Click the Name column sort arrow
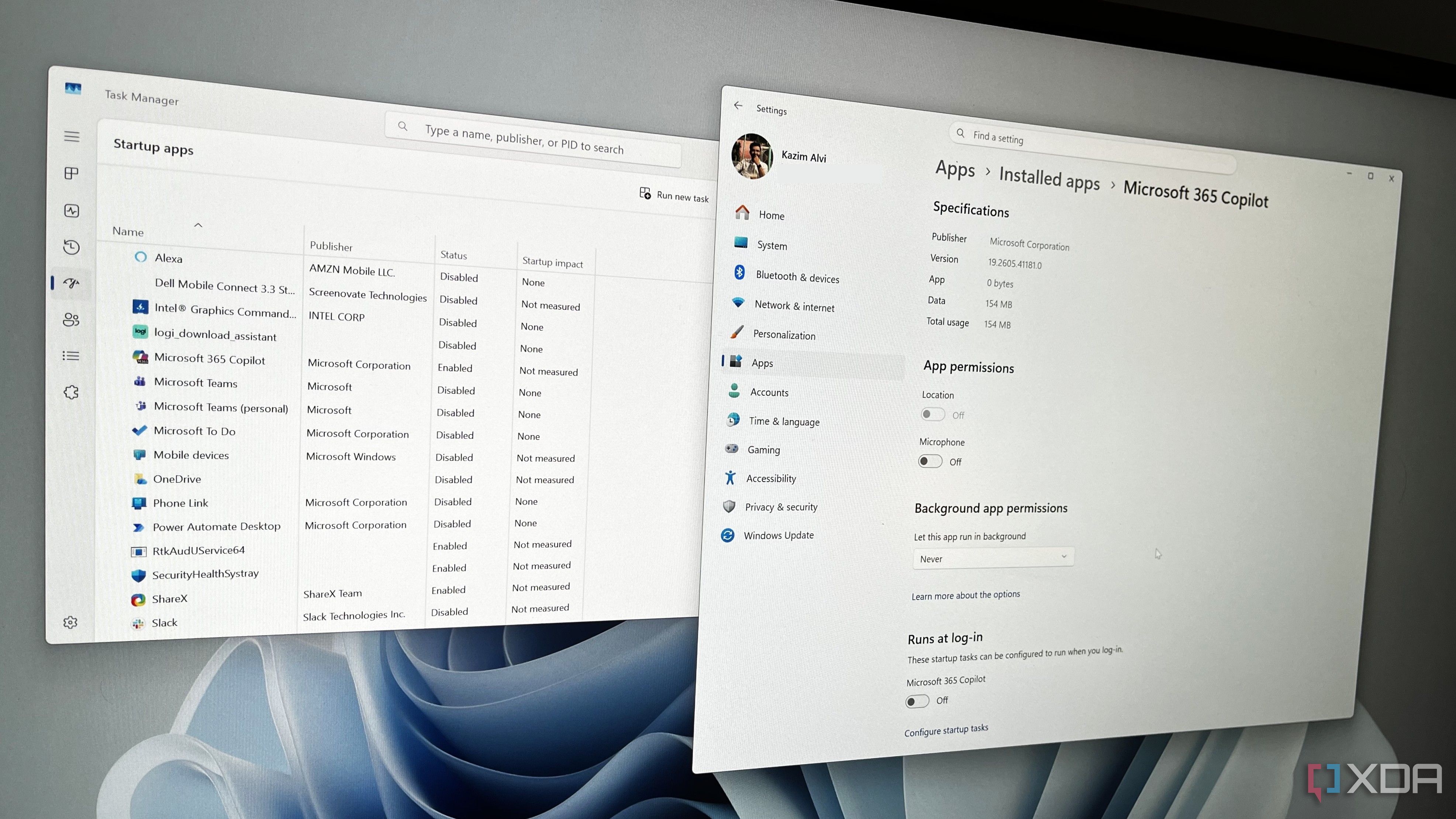1456x819 pixels. click(199, 225)
